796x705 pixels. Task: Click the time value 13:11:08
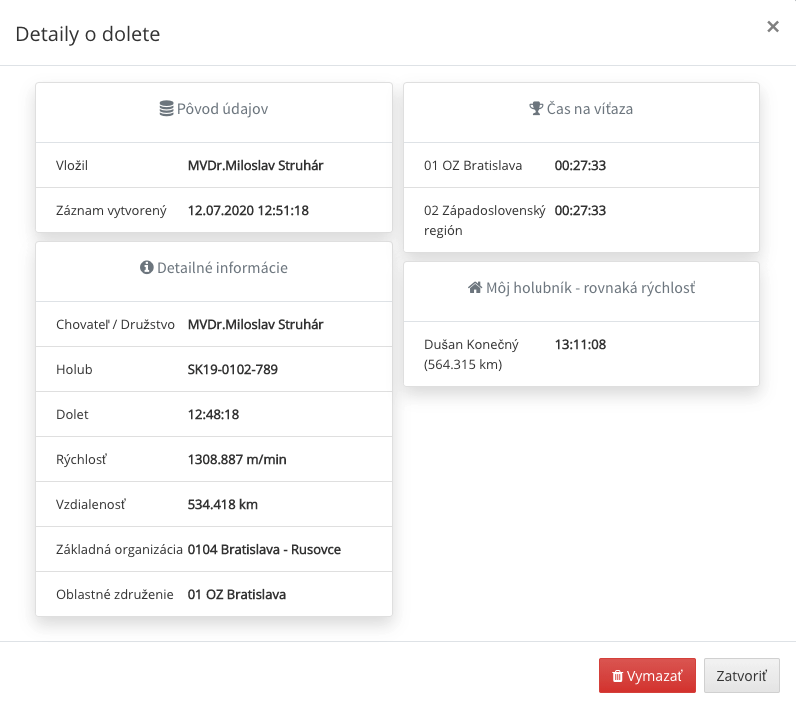click(580, 345)
